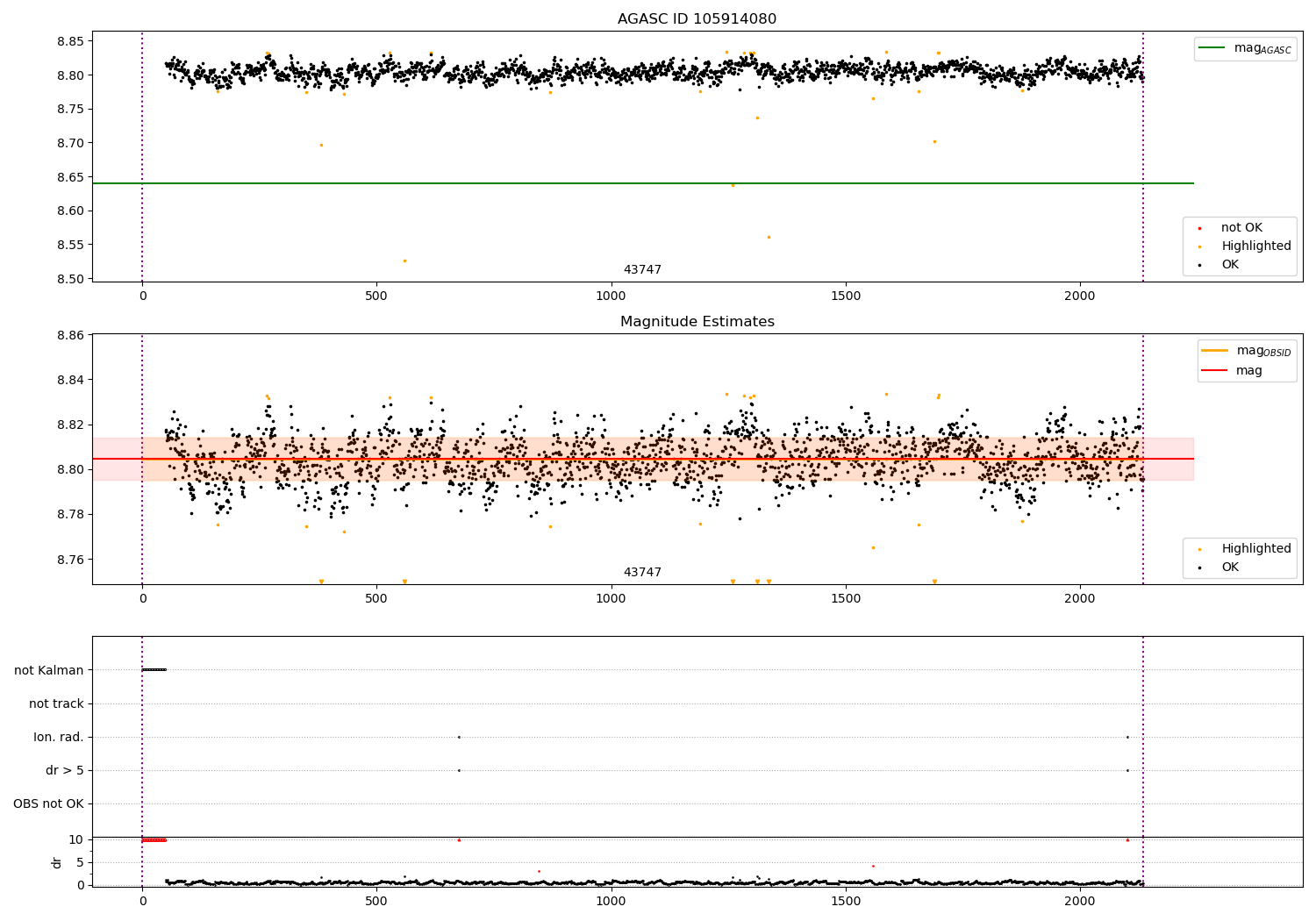
Task: Click the 1000 x-axis tick of top plot
Action: tap(612, 296)
